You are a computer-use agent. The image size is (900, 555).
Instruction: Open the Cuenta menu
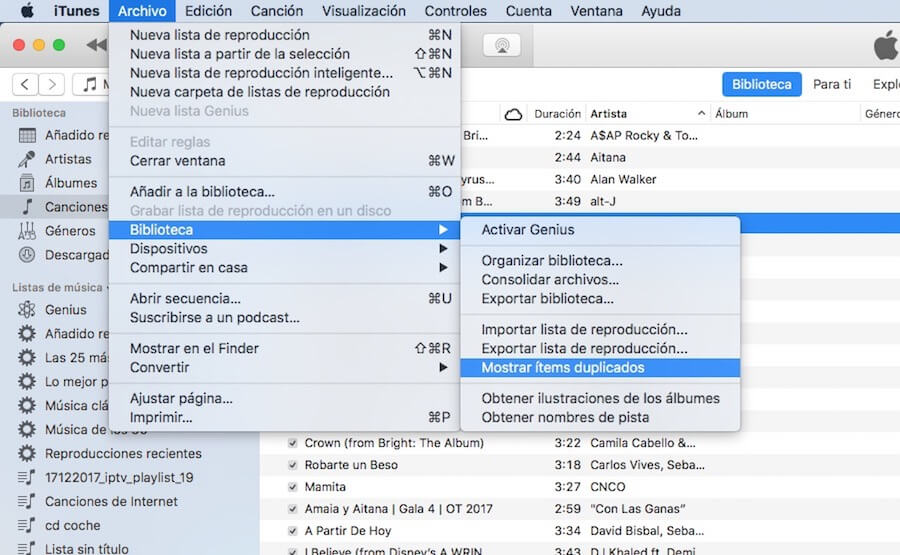(x=528, y=11)
